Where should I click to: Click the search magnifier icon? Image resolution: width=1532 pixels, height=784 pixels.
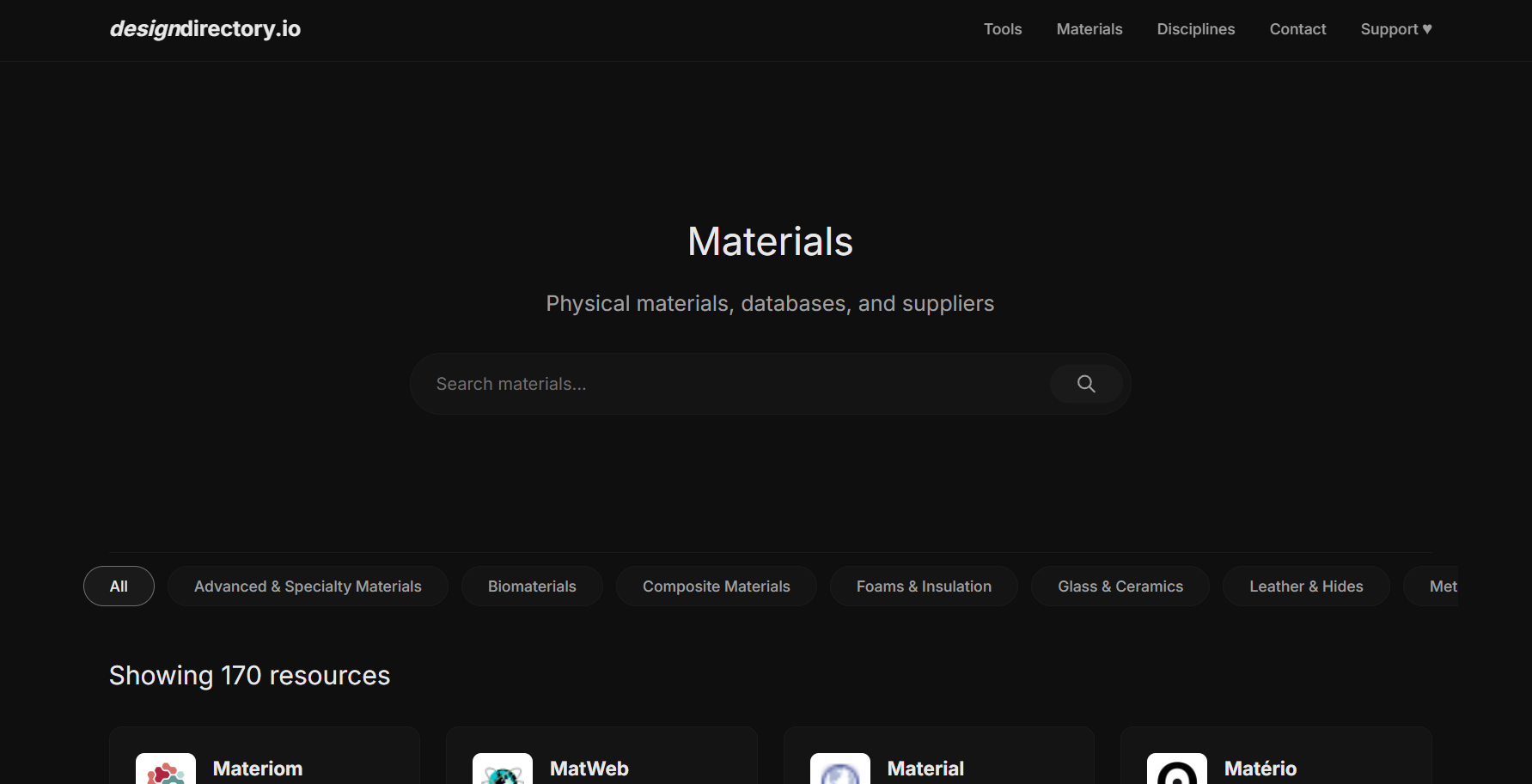pos(1085,384)
